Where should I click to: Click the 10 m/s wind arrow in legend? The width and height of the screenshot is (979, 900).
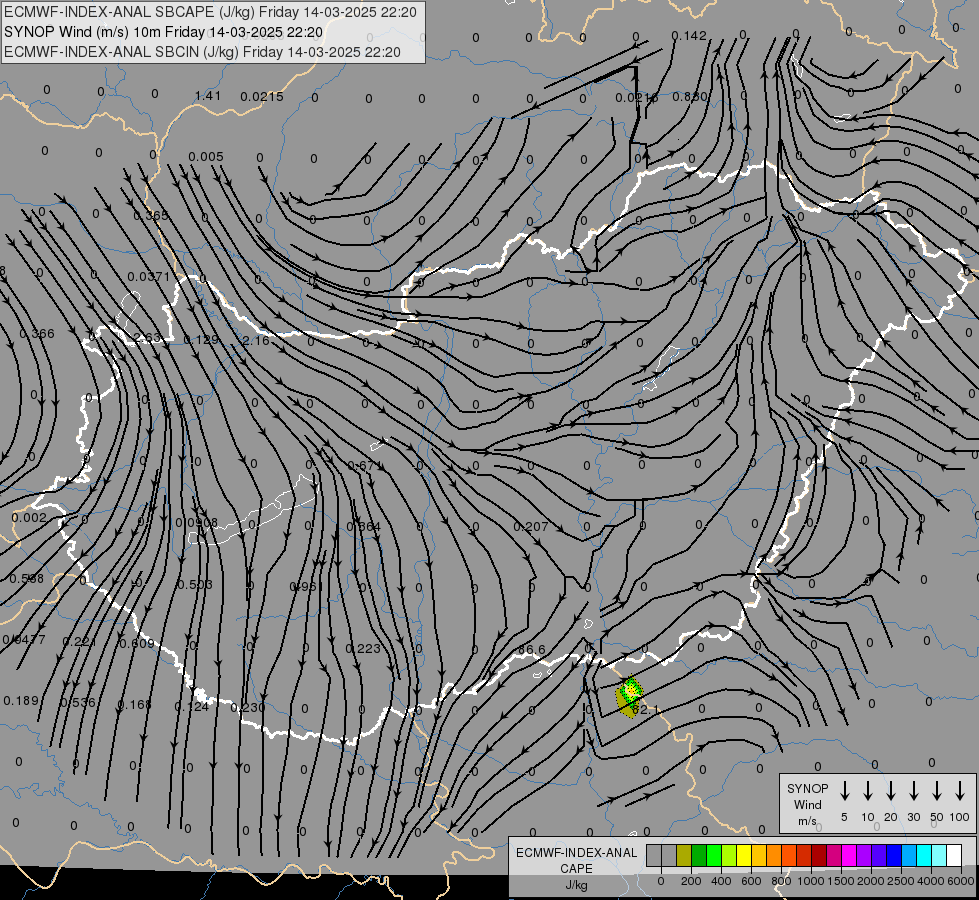[x=868, y=790]
